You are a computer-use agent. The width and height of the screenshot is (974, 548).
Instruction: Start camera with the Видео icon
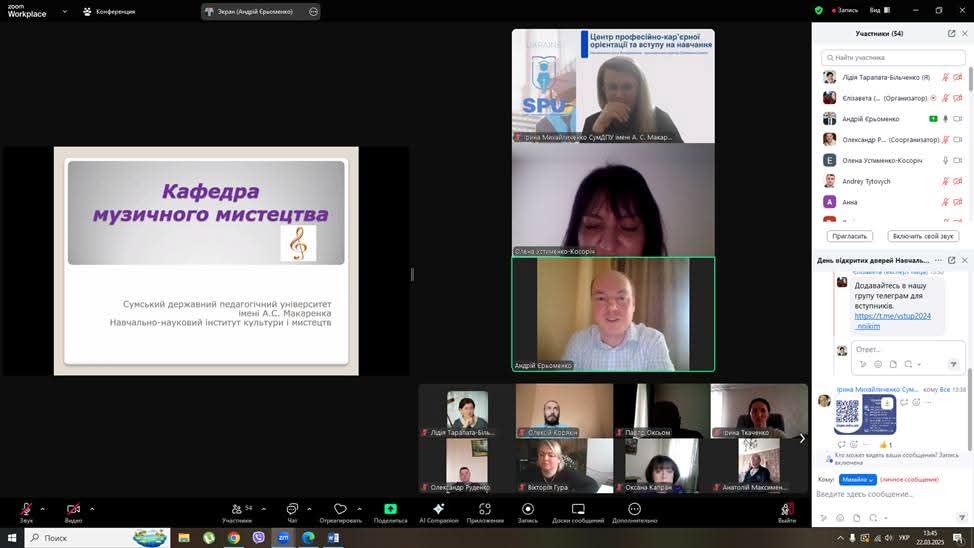pos(73,509)
